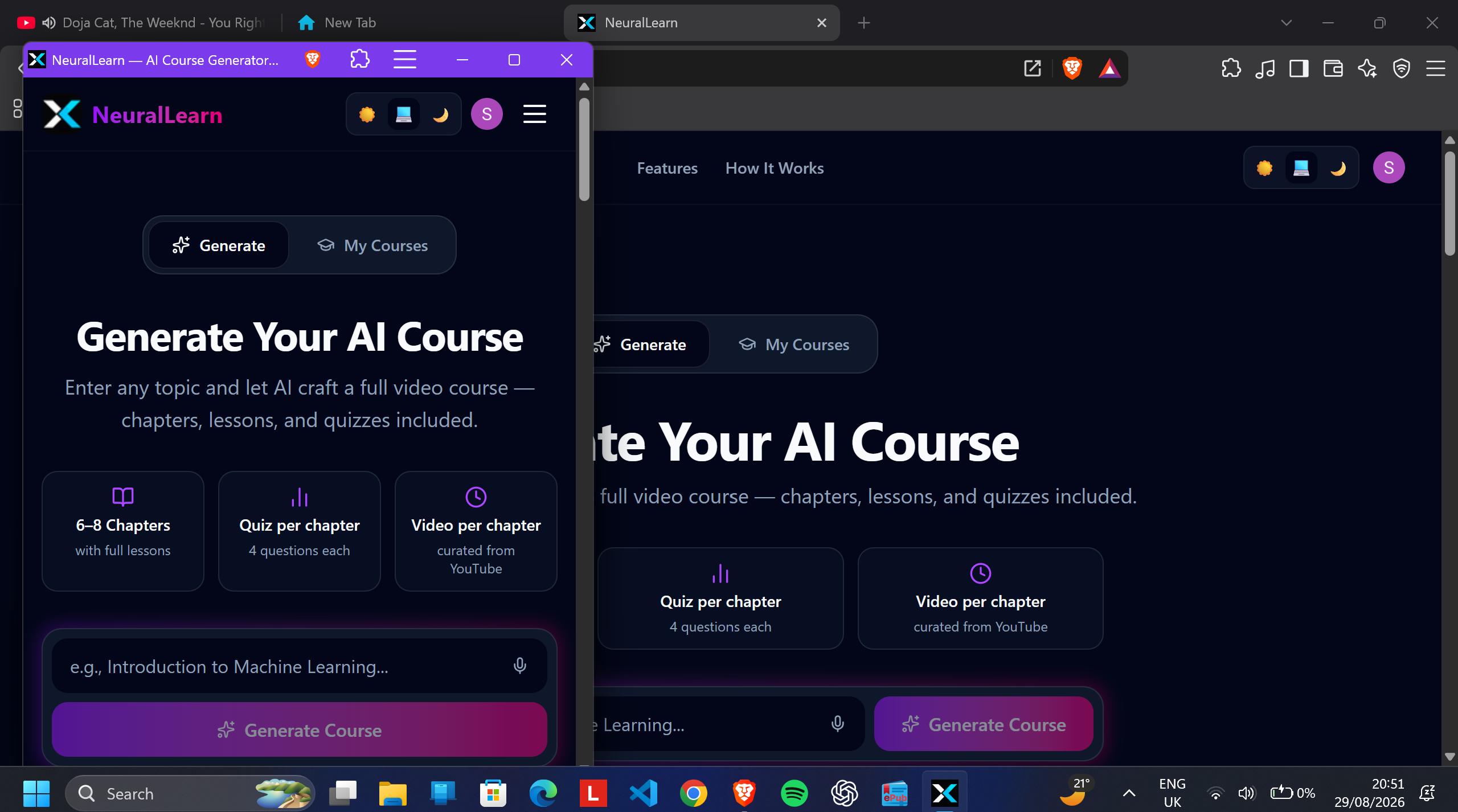
Task: Toggle the browser sidebar panel icon
Action: (x=1299, y=69)
